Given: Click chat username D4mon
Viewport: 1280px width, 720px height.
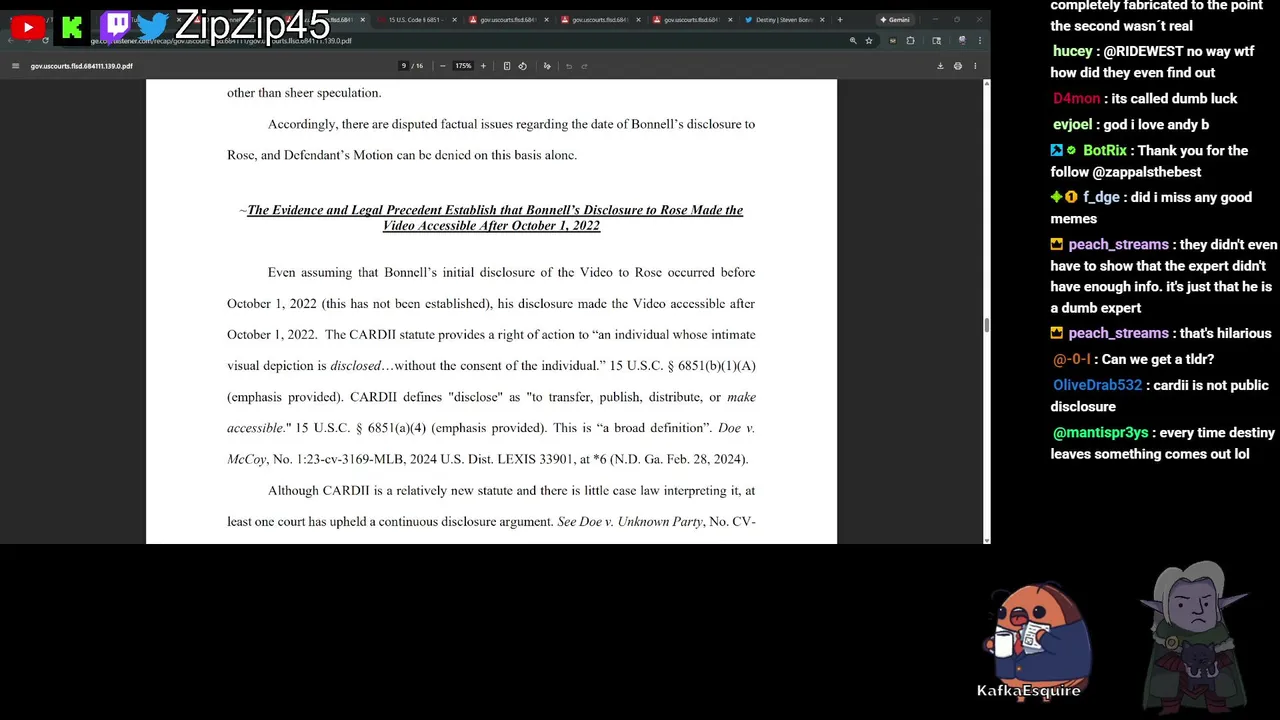Looking at the screenshot, I should [1076, 99].
